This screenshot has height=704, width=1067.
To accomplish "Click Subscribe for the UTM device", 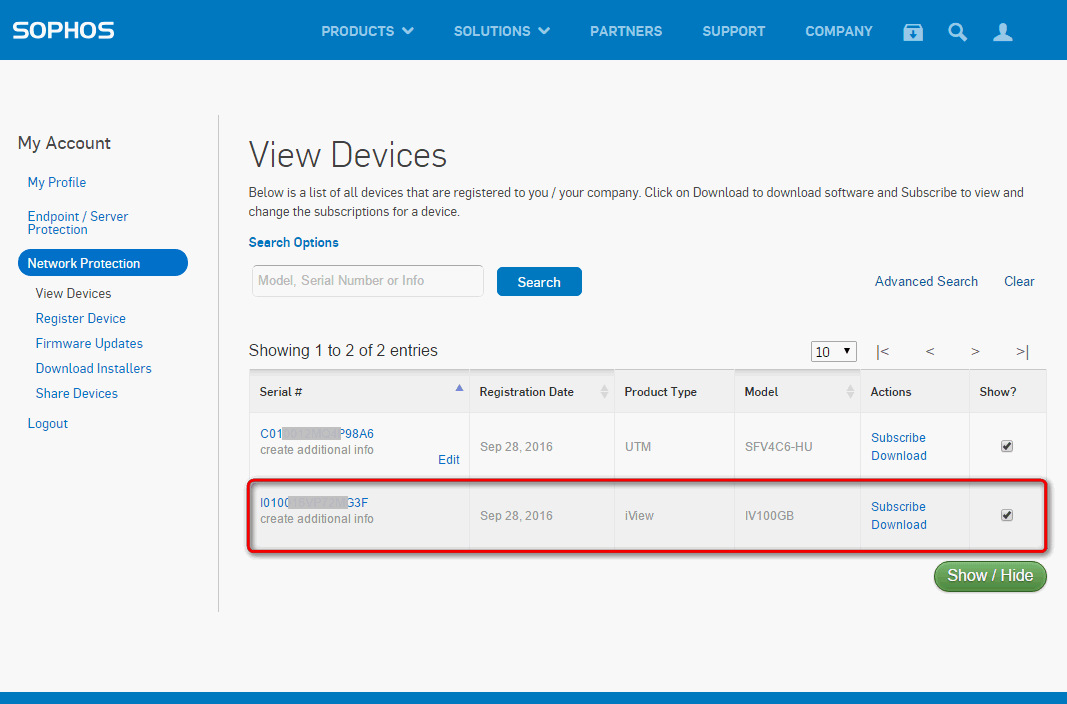I will click(x=898, y=437).
